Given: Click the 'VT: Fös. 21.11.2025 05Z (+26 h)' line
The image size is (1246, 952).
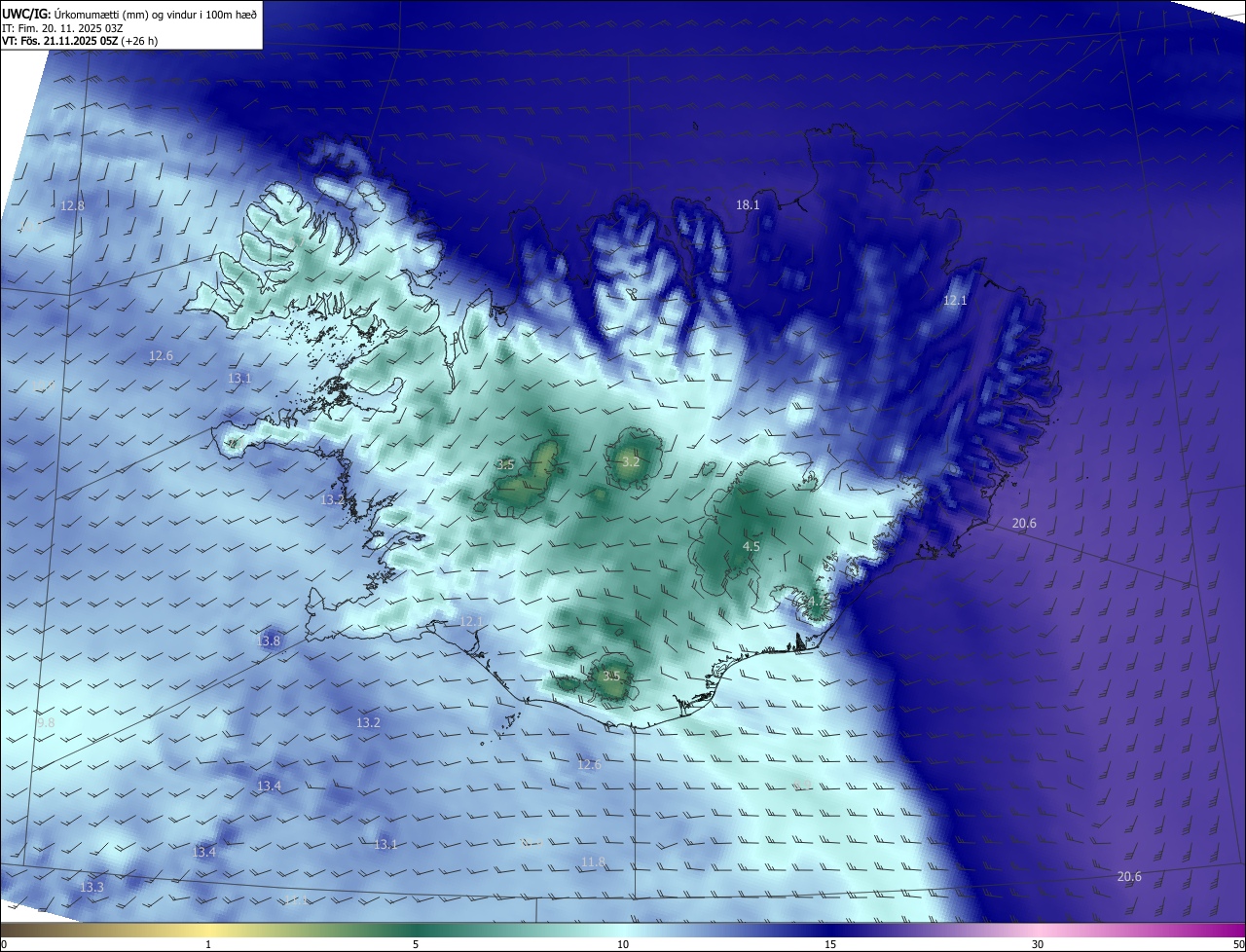Looking at the screenshot, I should (80, 41).
